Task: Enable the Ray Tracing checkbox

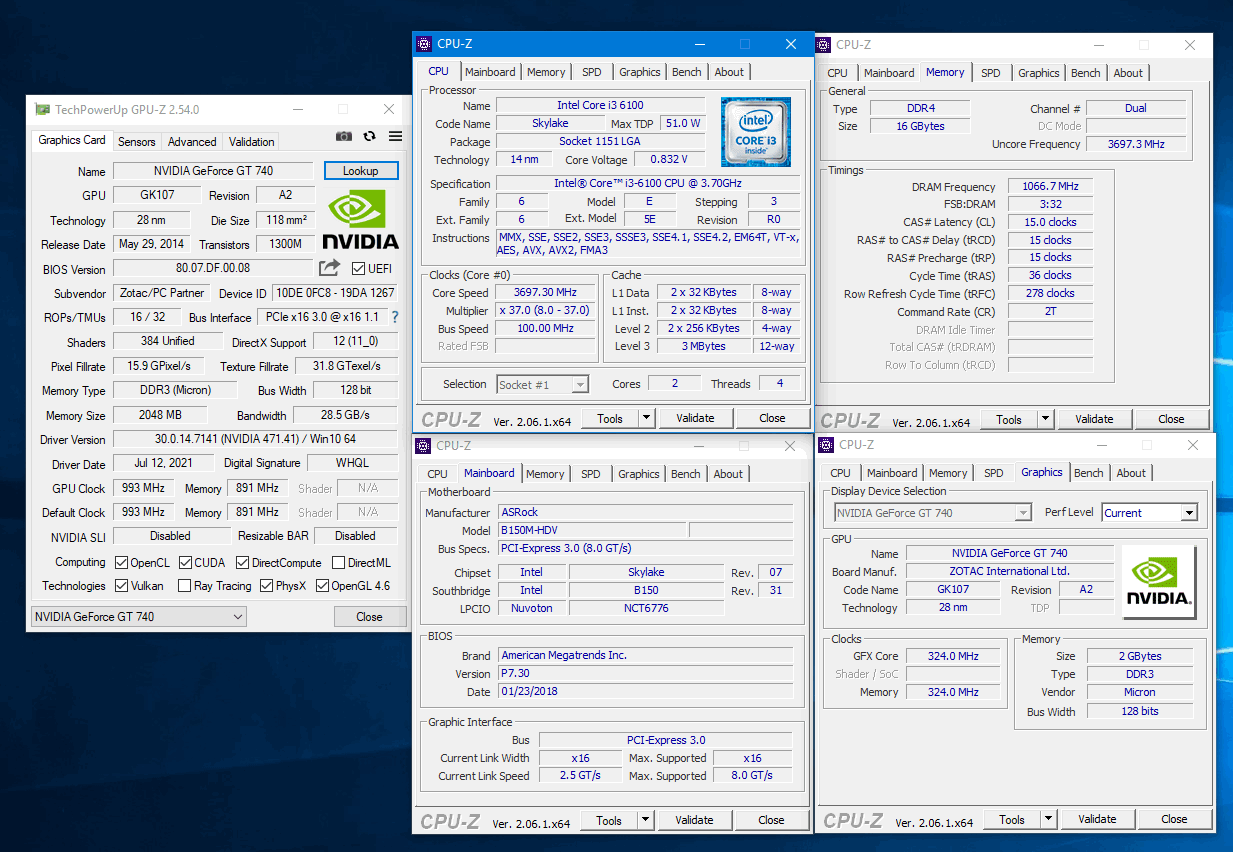Action: click(x=185, y=586)
